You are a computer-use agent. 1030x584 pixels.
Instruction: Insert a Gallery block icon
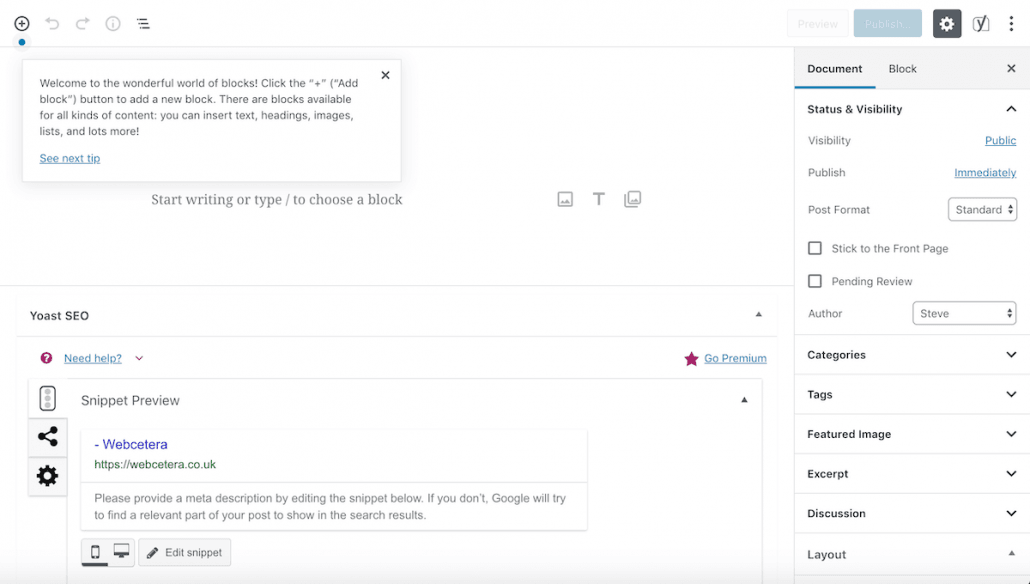633,199
